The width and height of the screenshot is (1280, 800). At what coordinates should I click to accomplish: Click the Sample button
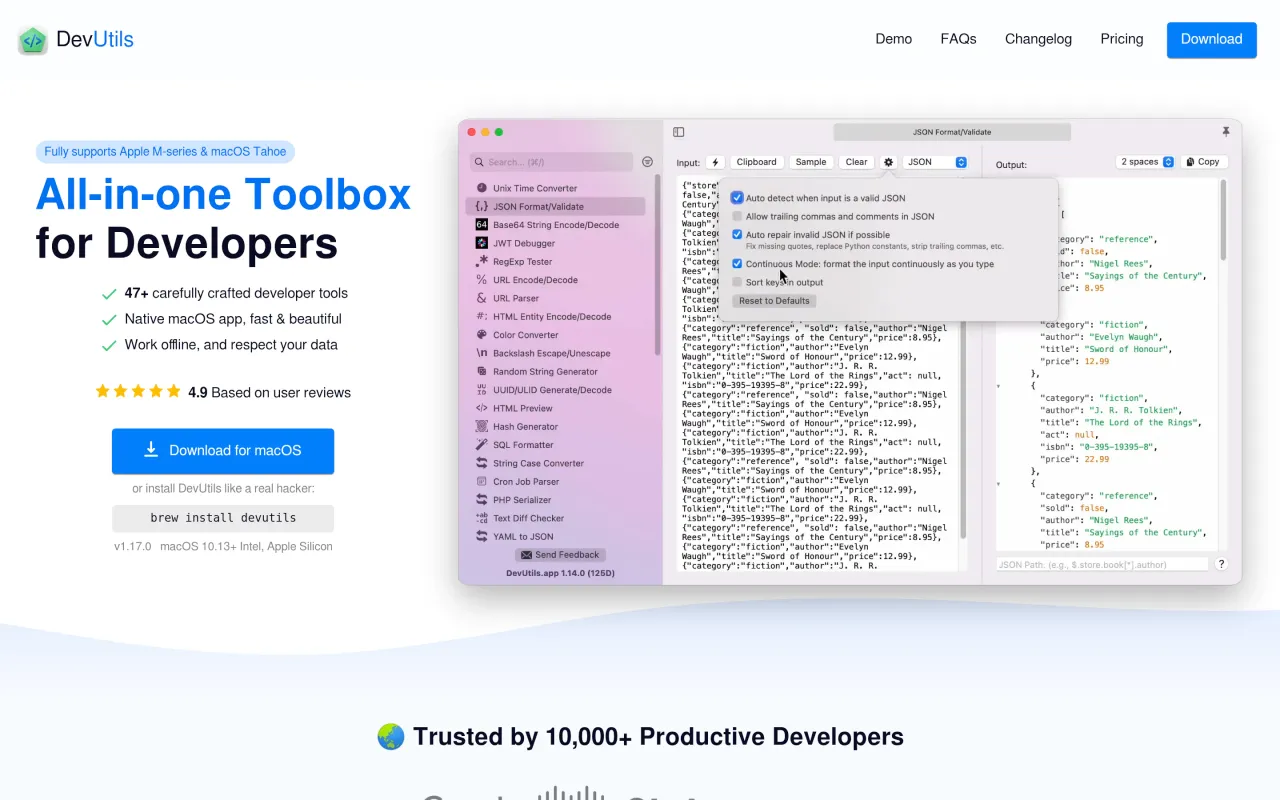pos(811,162)
